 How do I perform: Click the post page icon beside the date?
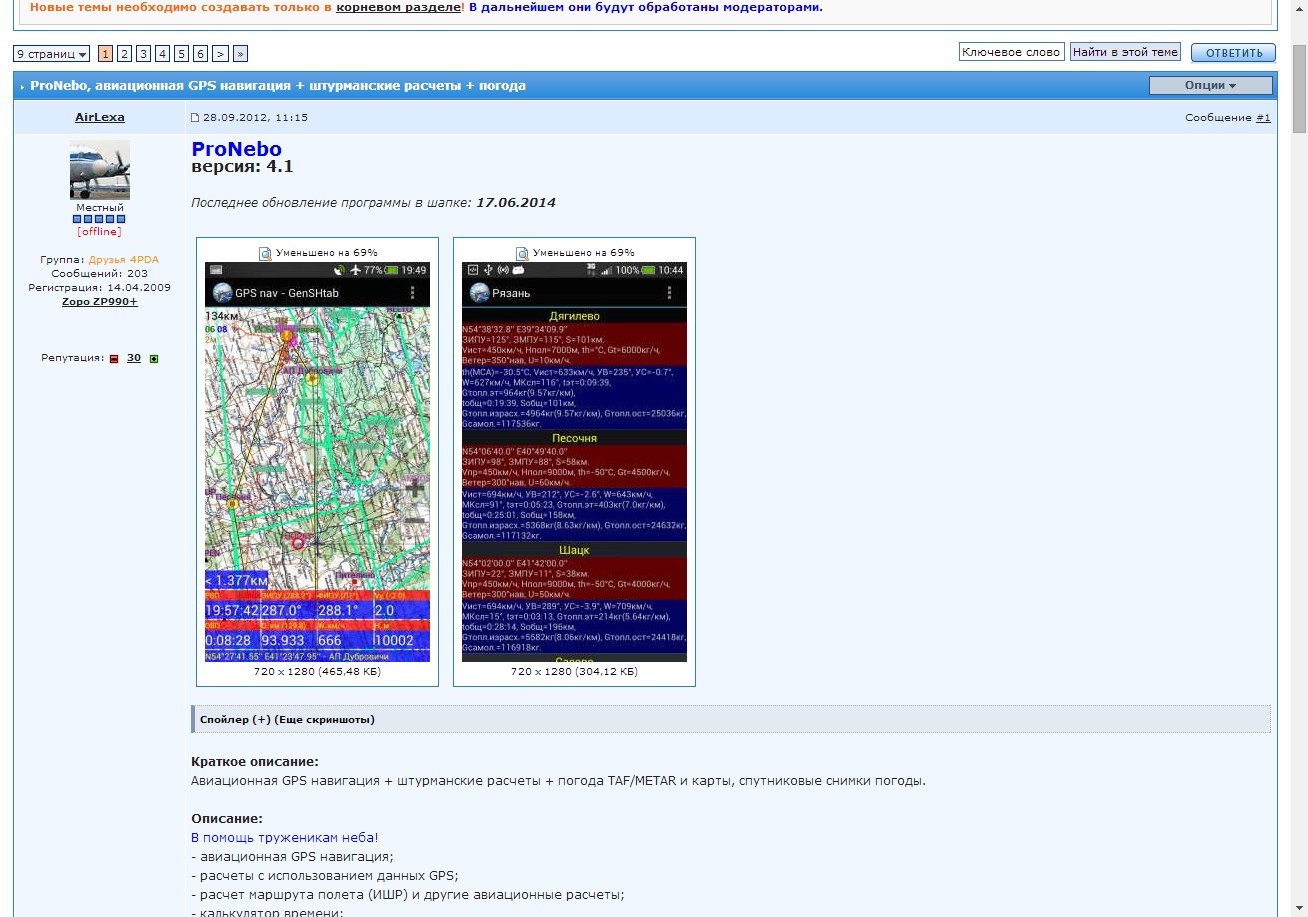(x=195, y=118)
